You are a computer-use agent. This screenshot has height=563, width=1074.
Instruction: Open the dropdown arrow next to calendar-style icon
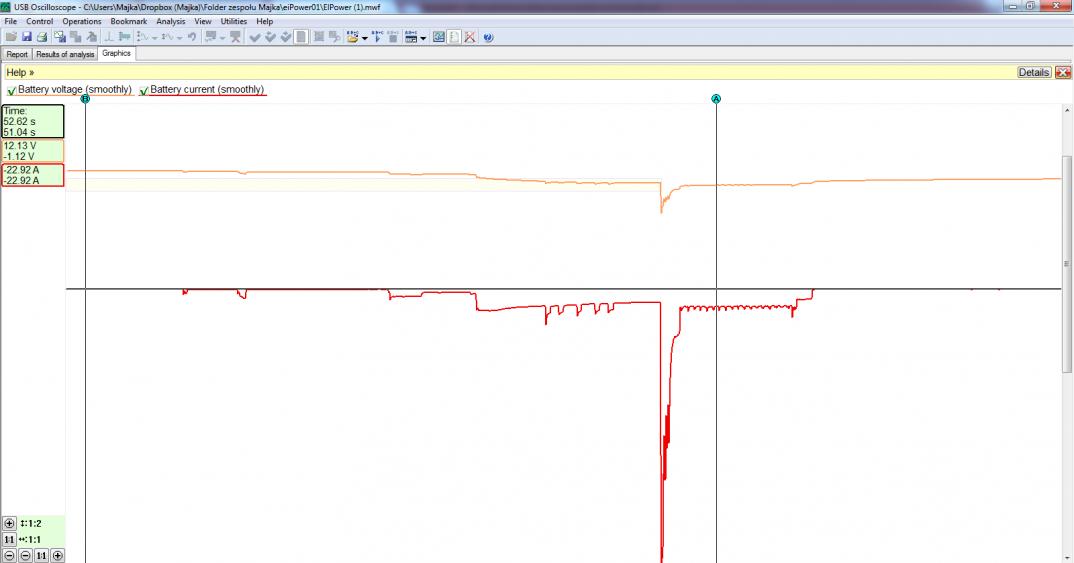coord(423,38)
